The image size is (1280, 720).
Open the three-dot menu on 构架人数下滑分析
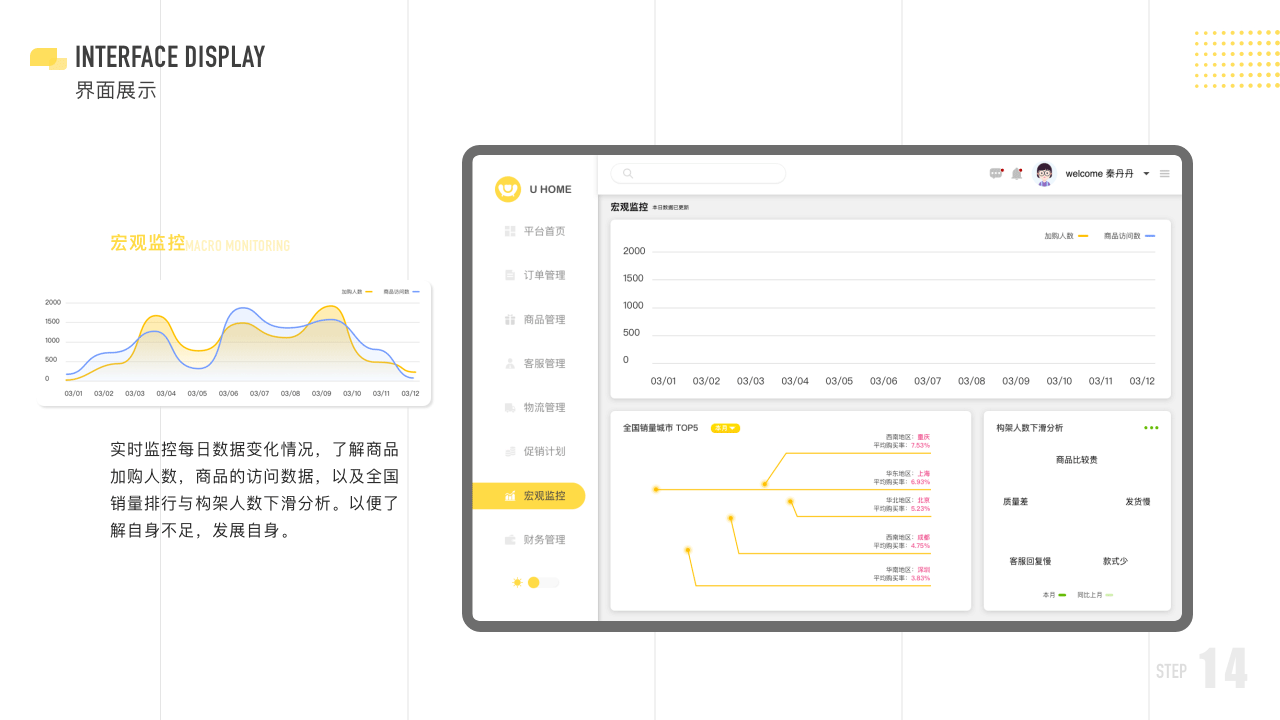(x=1151, y=427)
